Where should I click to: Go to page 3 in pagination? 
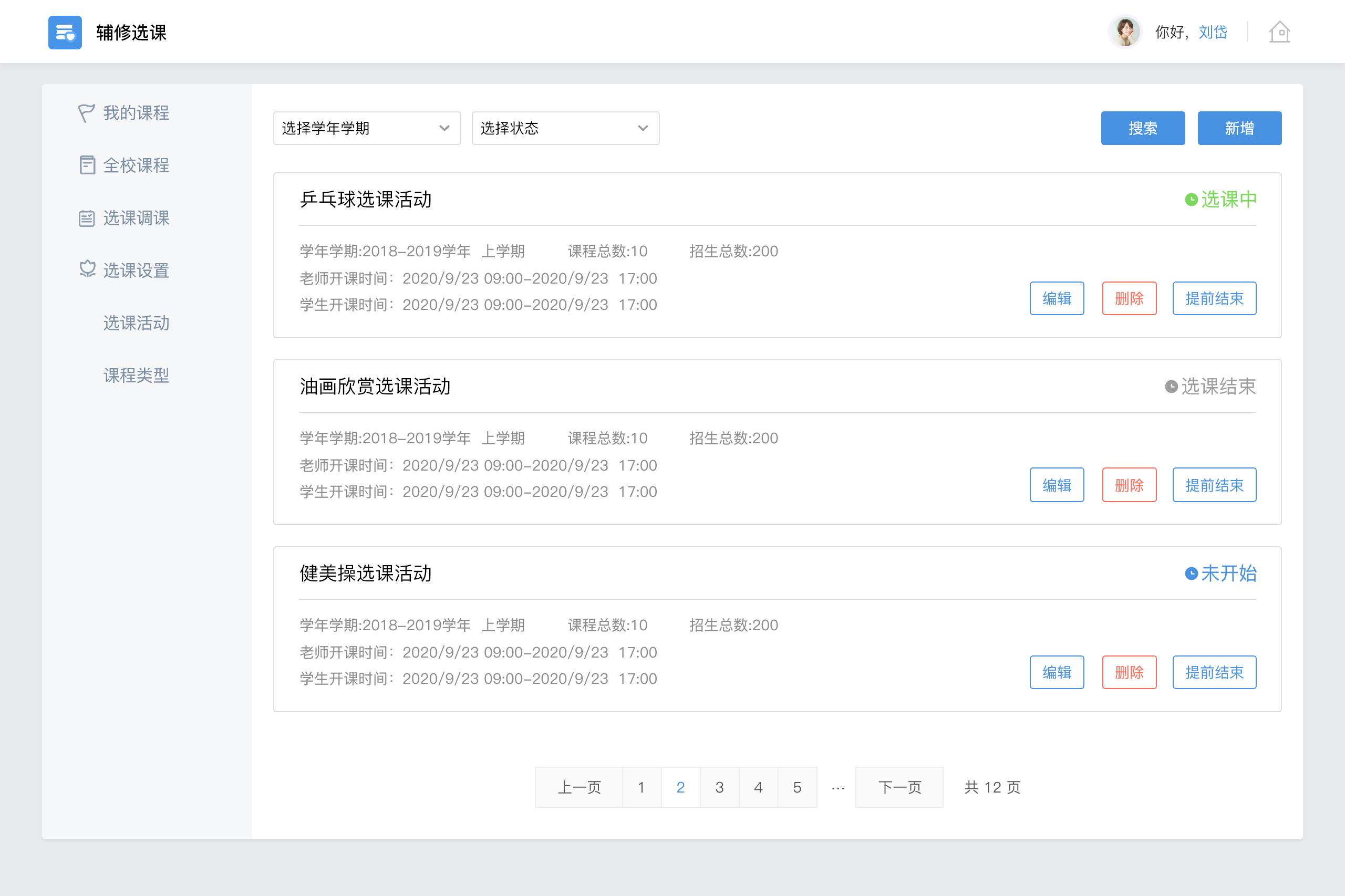[x=719, y=787]
